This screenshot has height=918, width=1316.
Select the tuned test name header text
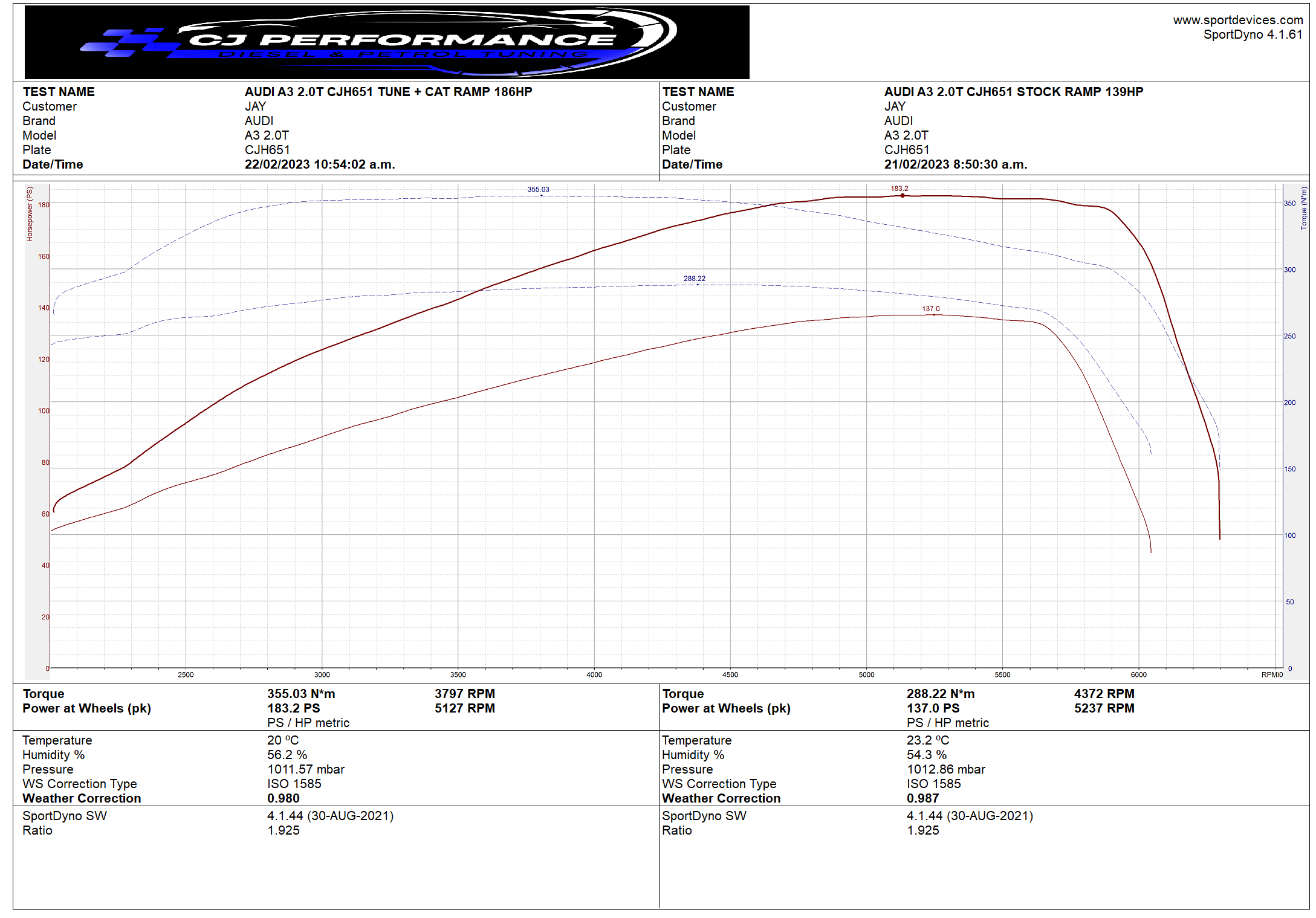click(x=388, y=92)
